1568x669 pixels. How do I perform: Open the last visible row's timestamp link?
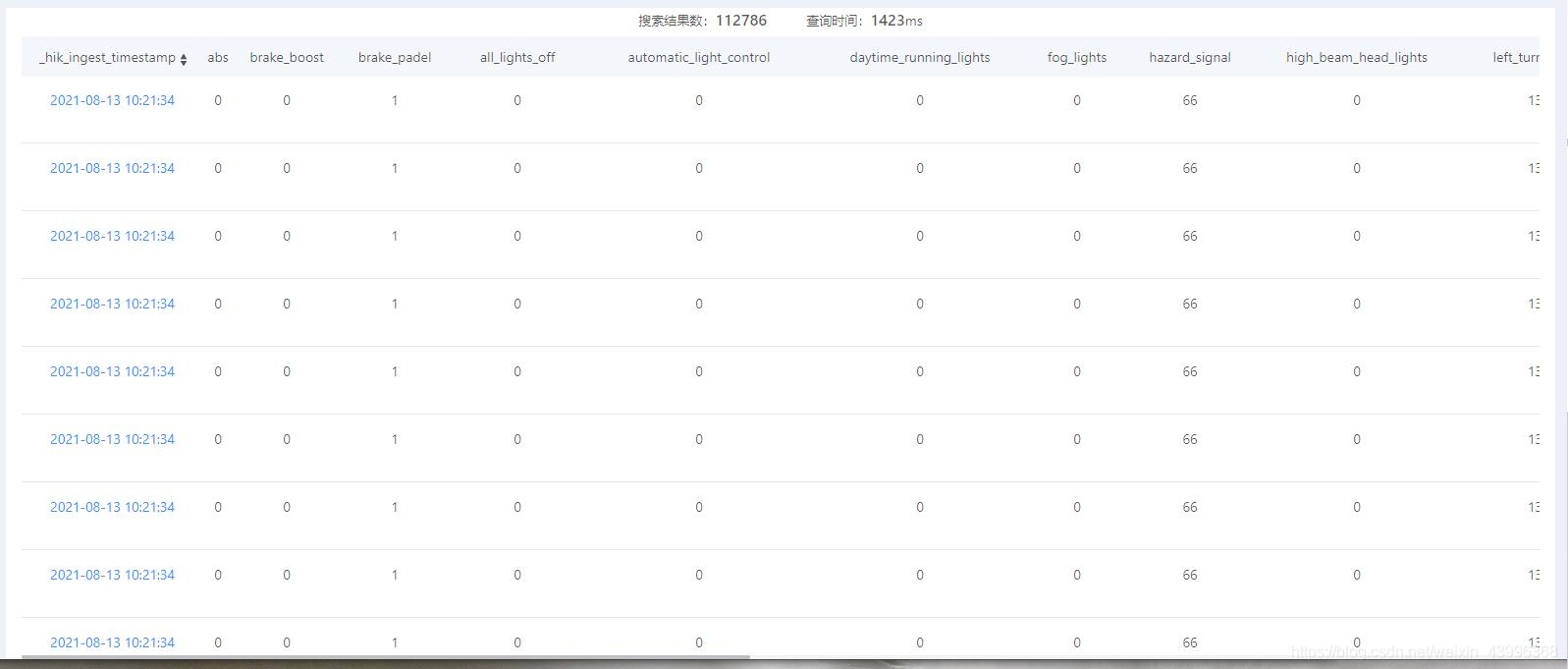click(x=112, y=642)
